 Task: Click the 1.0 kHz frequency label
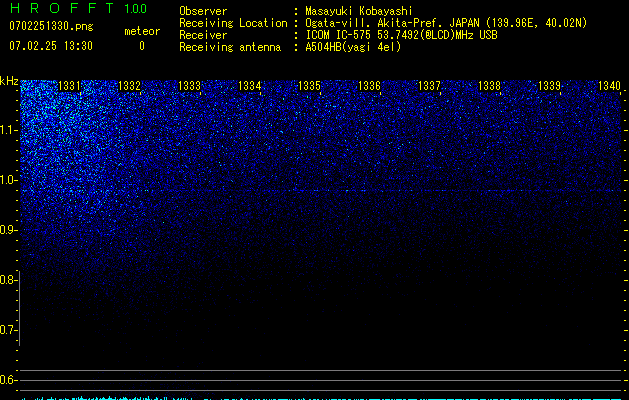[x=9, y=181]
